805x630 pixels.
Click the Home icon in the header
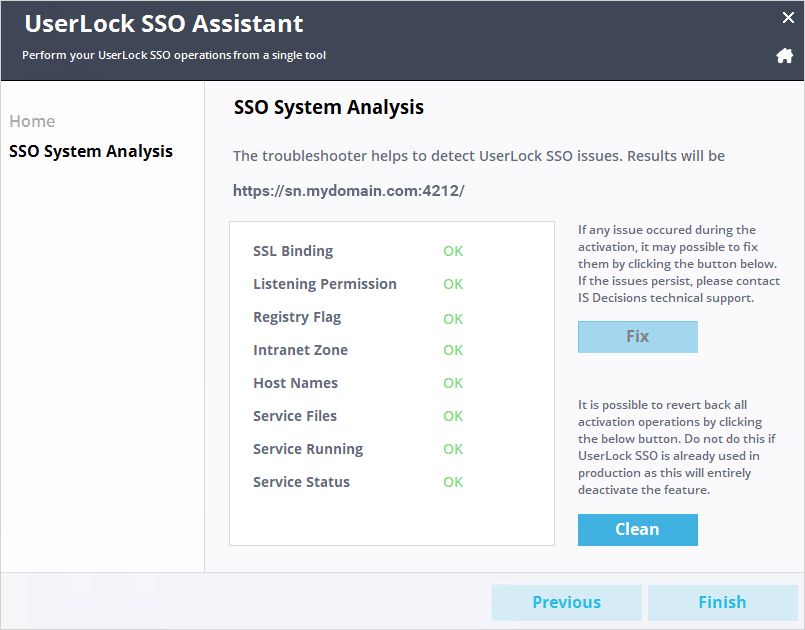[784, 55]
